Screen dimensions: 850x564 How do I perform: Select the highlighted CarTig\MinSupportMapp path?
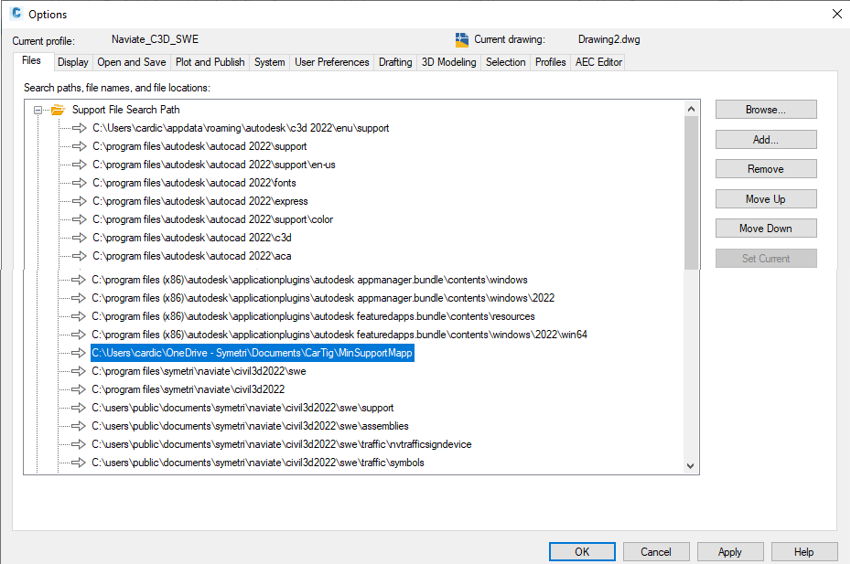[252, 353]
